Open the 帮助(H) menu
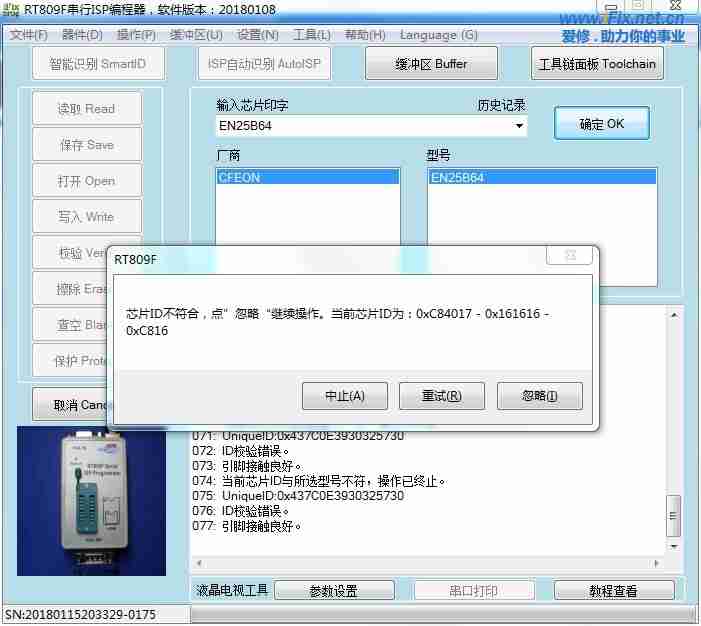This screenshot has width=701, height=626. click(x=365, y=35)
